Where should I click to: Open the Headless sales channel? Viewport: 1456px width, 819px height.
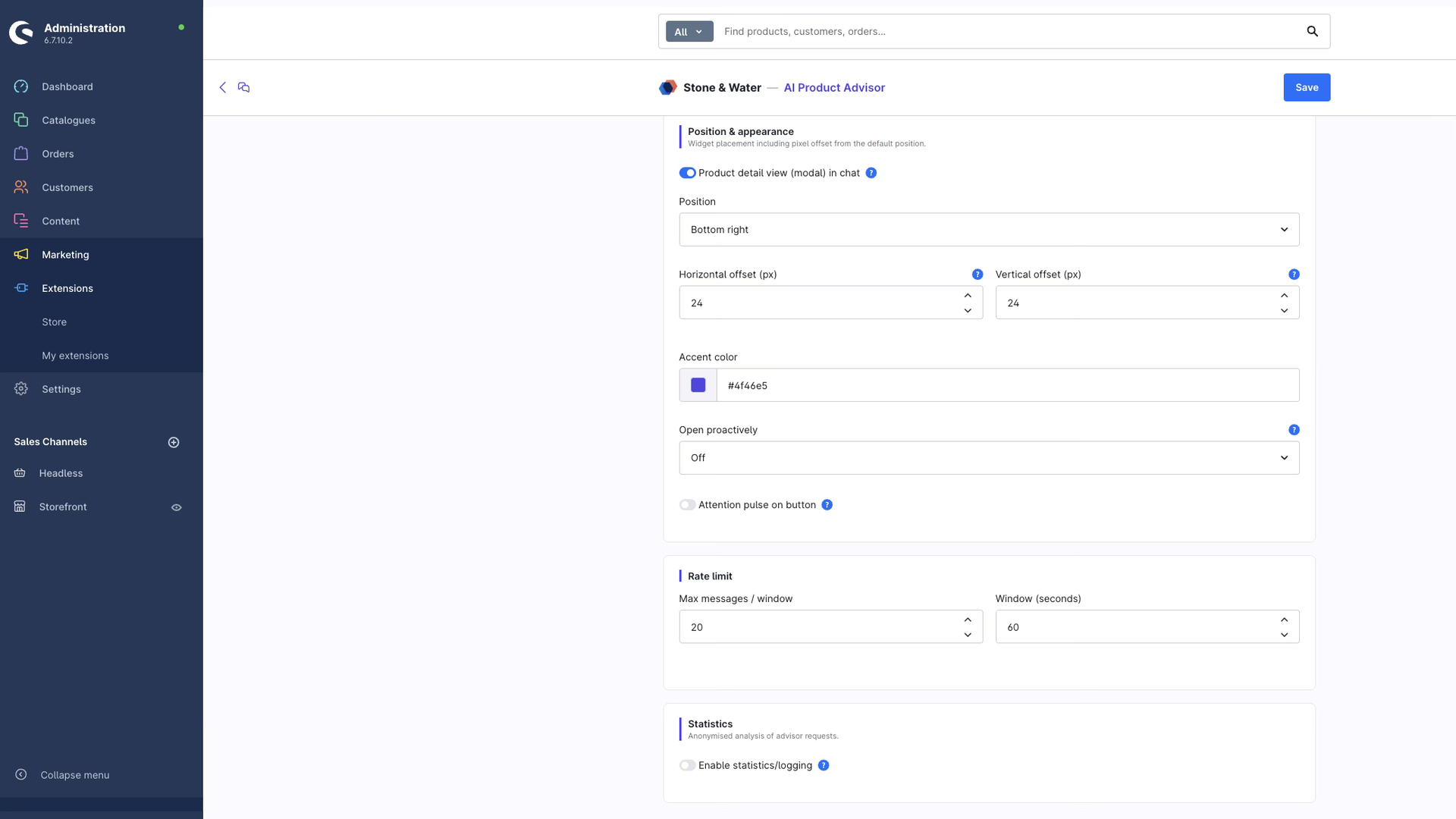pyautogui.click(x=61, y=473)
